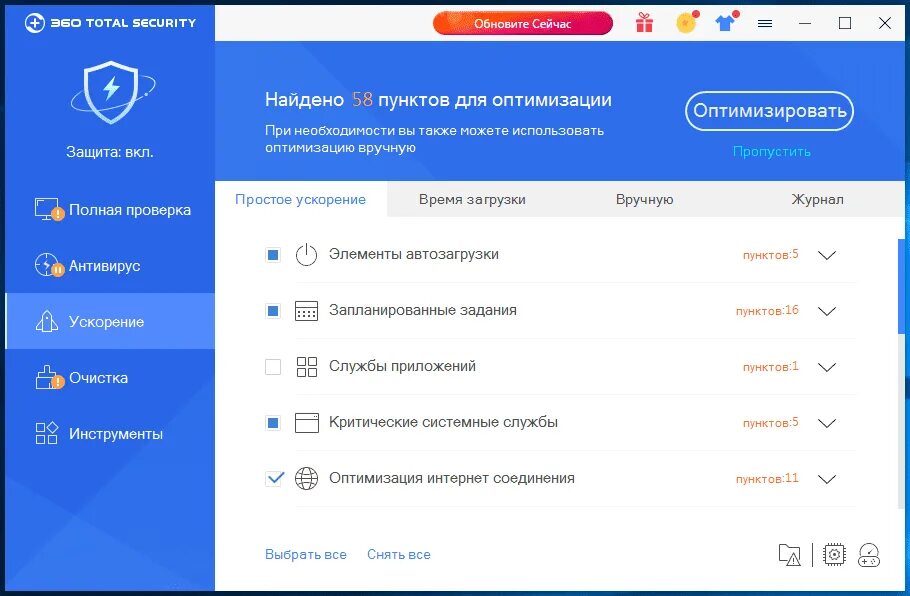Switch to the Время загрузки tab
Viewport: 910px width, 596px height.
[472, 199]
